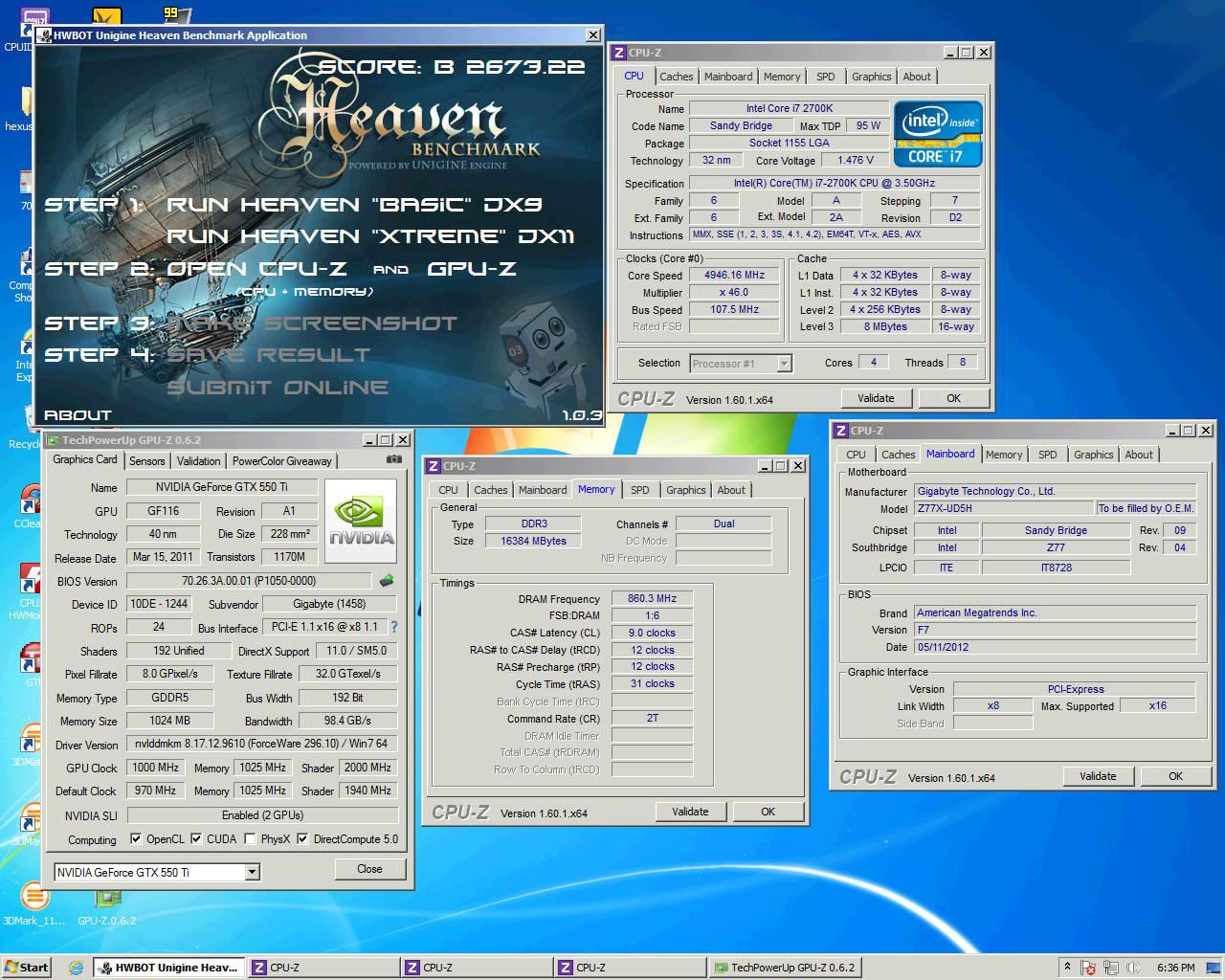Open the PowerColor Giveaway tab
Image resolution: width=1225 pixels, height=980 pixels.
pos(282,461)
